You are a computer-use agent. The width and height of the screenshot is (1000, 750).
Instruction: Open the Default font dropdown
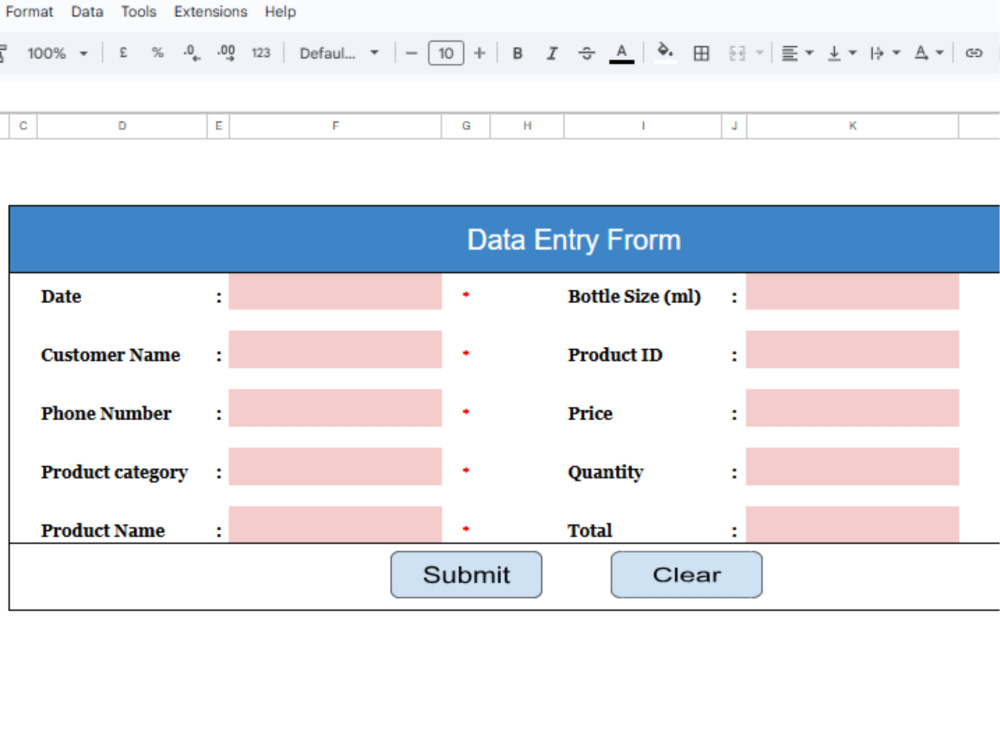339,53
